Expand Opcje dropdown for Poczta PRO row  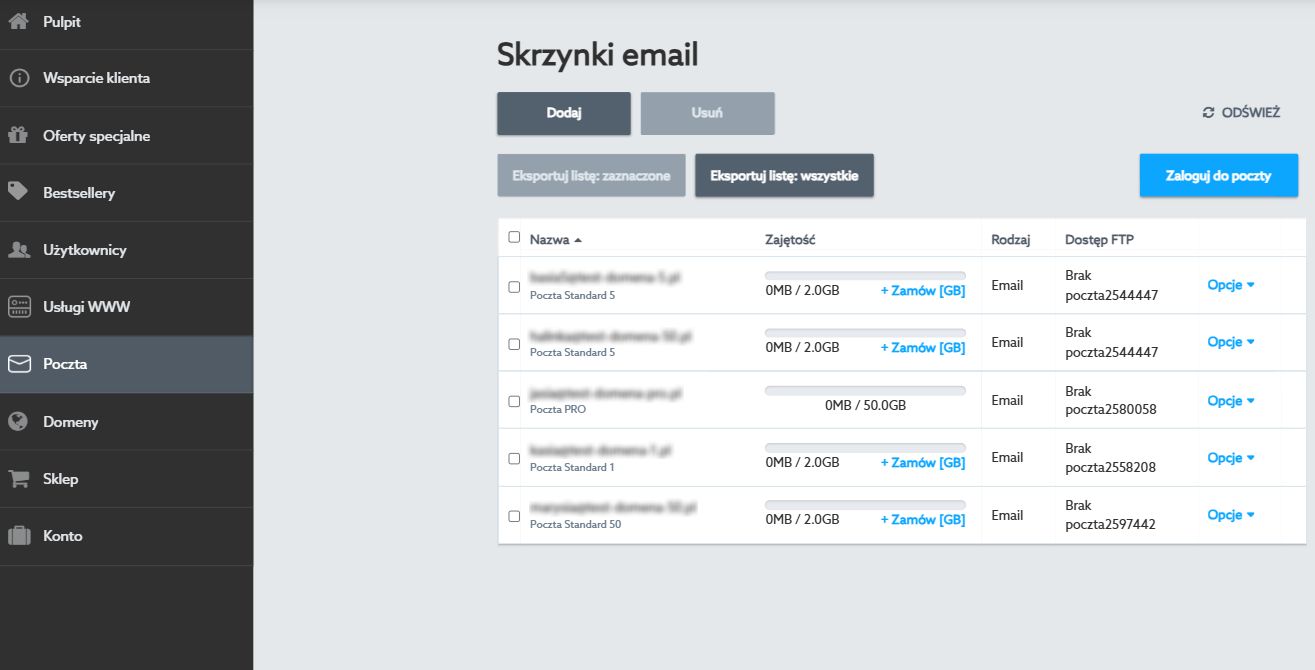(x=1230, y=401)
